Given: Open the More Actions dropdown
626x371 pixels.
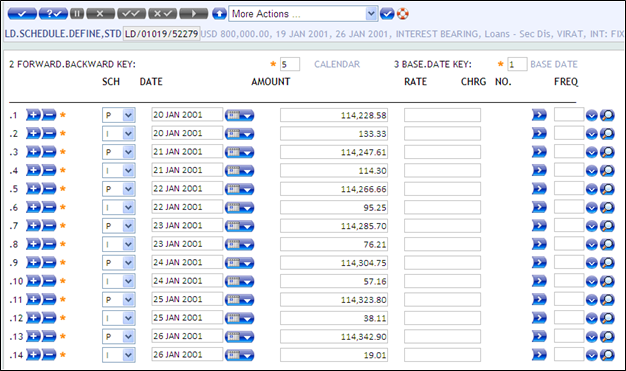Looking at the screenshot, I should click(303, 14).
